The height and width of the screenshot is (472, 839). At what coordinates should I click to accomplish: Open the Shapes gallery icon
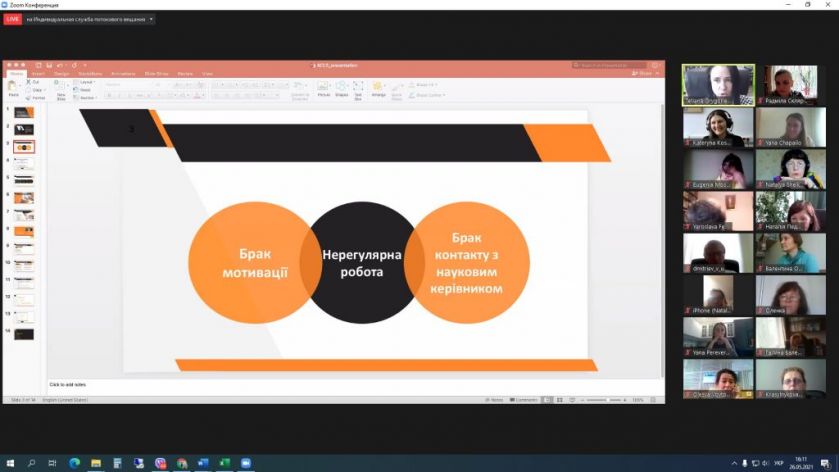[341, 89]
